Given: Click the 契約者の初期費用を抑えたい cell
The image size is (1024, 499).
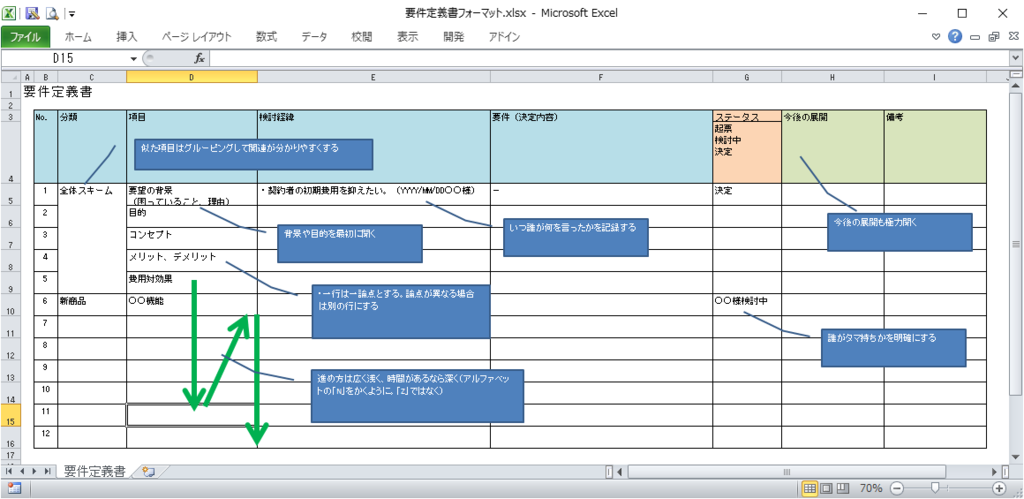Looking at the screenshot, I should click(374, 195).
